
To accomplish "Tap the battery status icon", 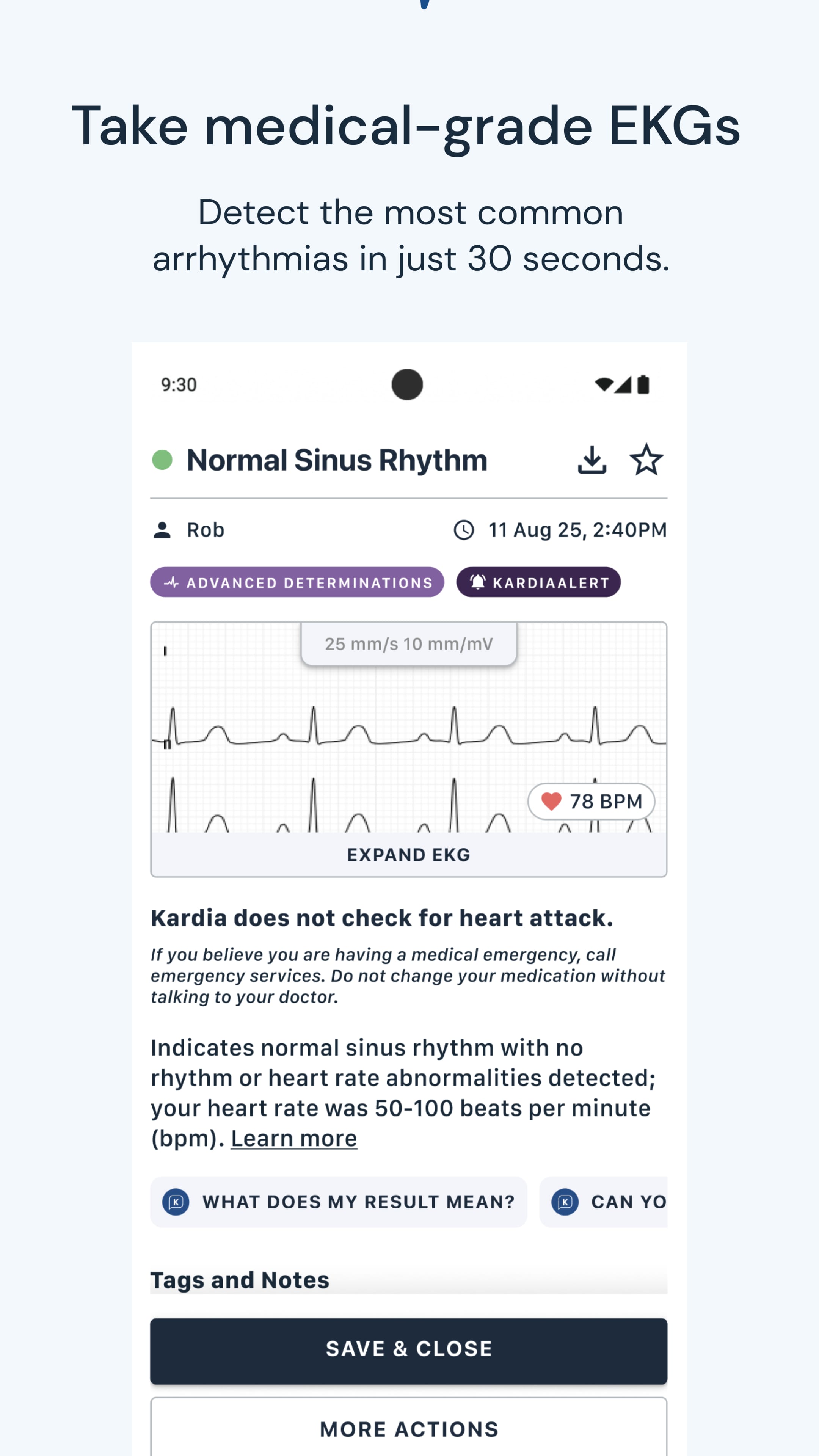I will [x=643, y=385].
